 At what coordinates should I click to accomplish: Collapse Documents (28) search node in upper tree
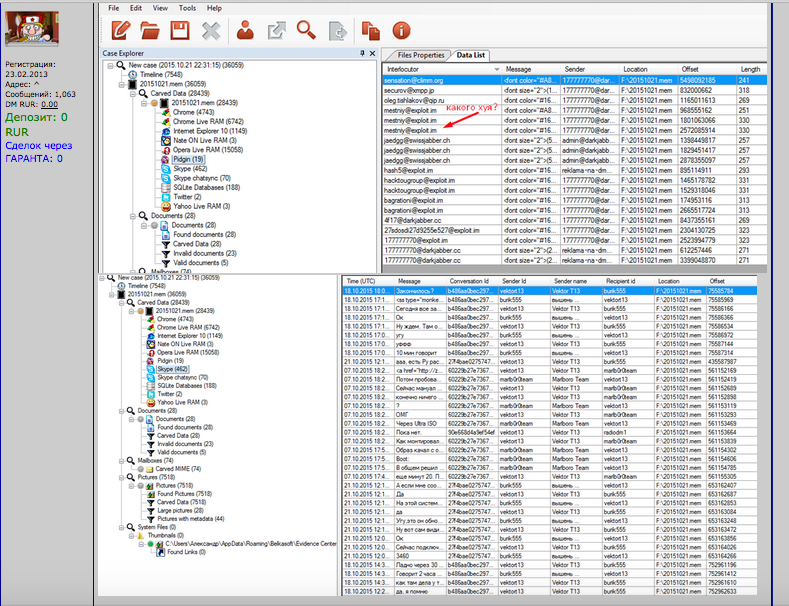click(132, 216)
